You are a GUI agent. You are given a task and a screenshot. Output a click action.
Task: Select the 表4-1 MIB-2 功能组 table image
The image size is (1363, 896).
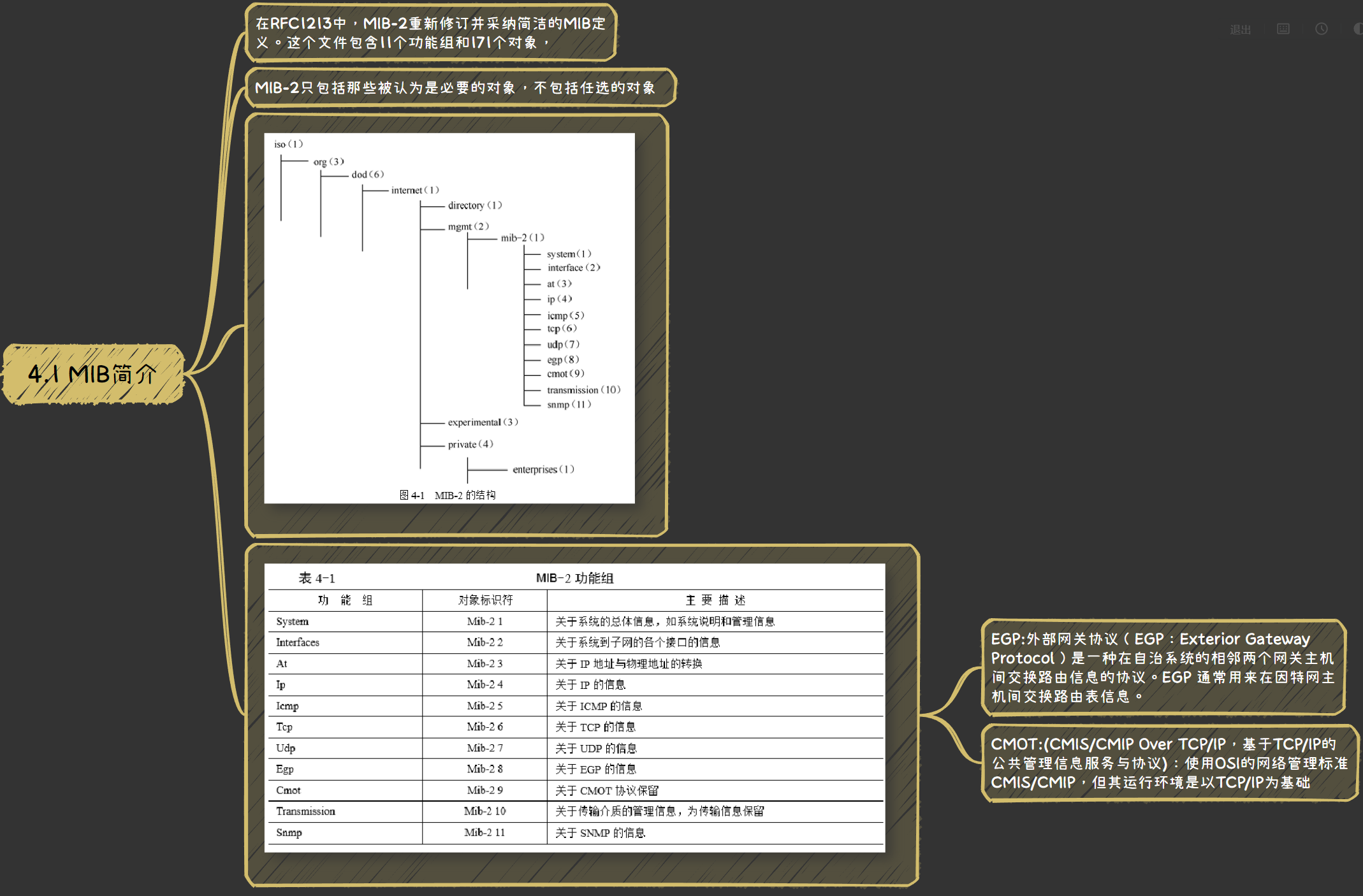574,707
